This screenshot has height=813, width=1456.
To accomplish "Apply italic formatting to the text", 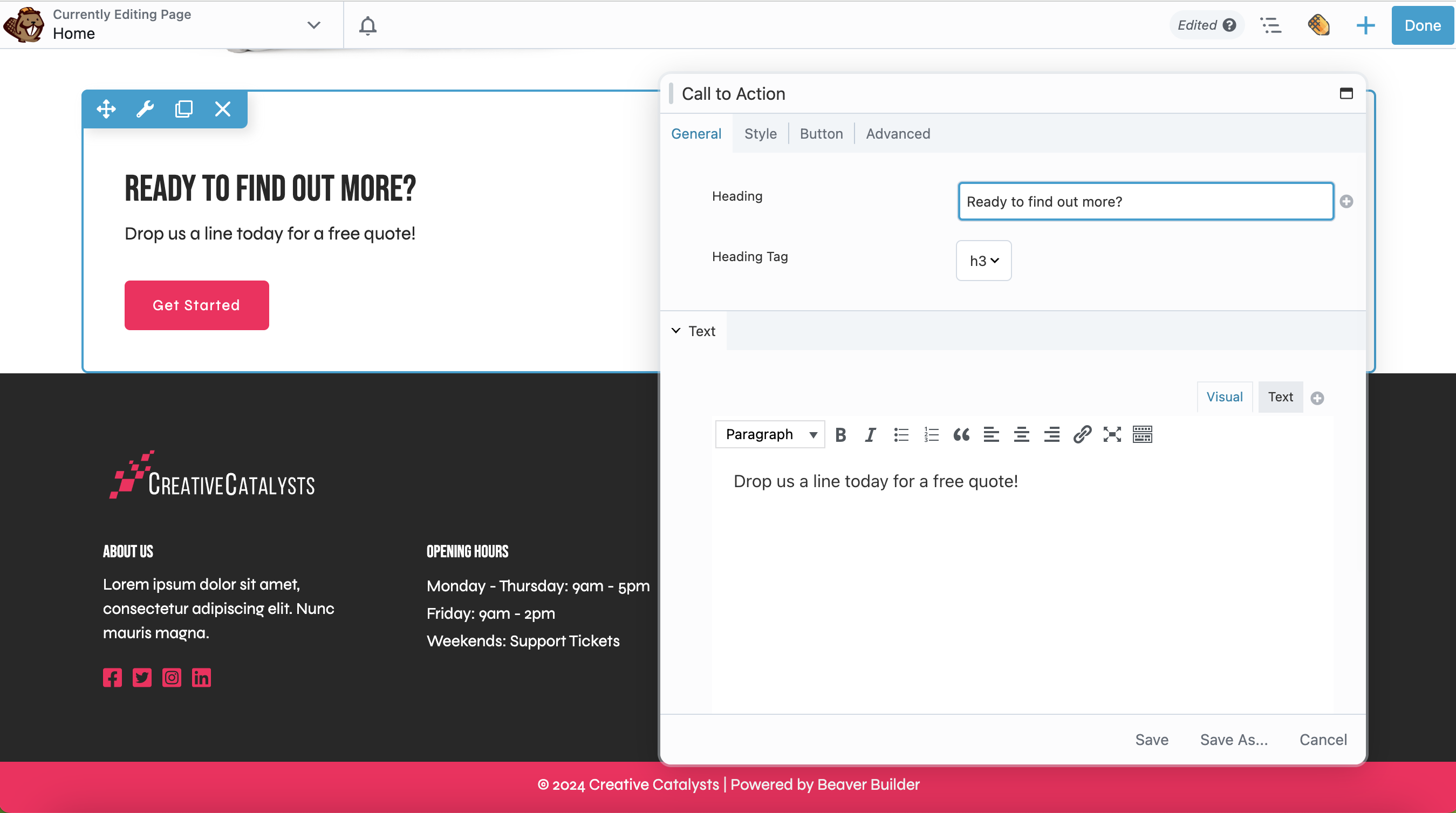I will (871, 434).
